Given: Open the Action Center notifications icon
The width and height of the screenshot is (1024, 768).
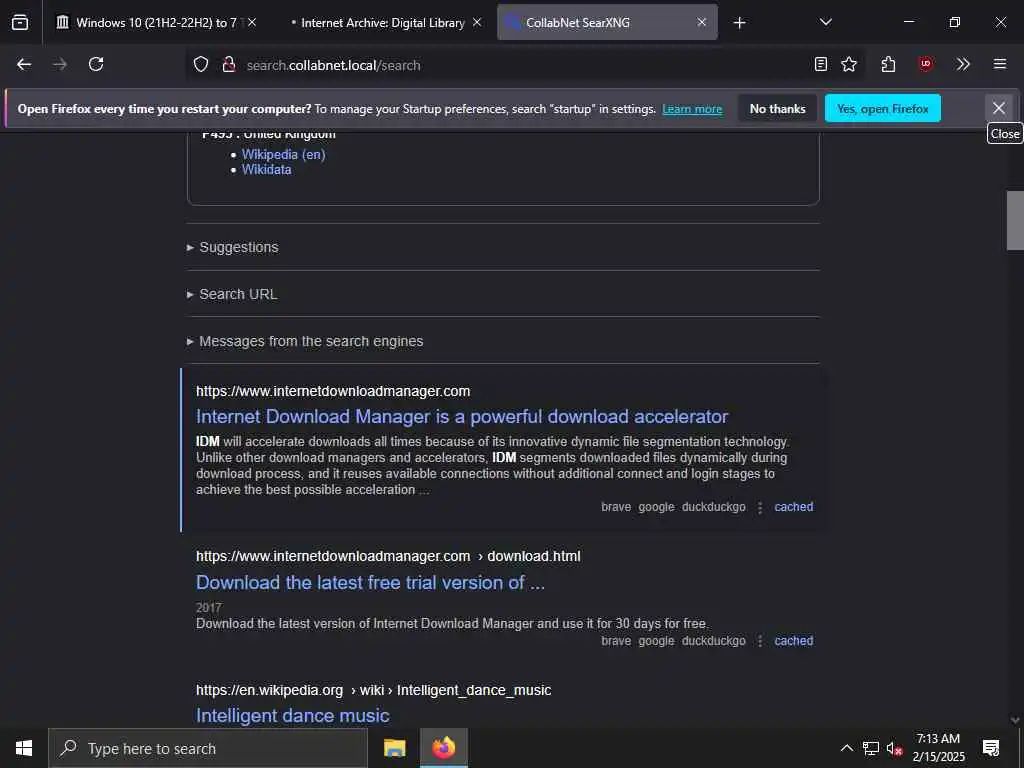Looking at the screenshot, I should click(991, 748).
